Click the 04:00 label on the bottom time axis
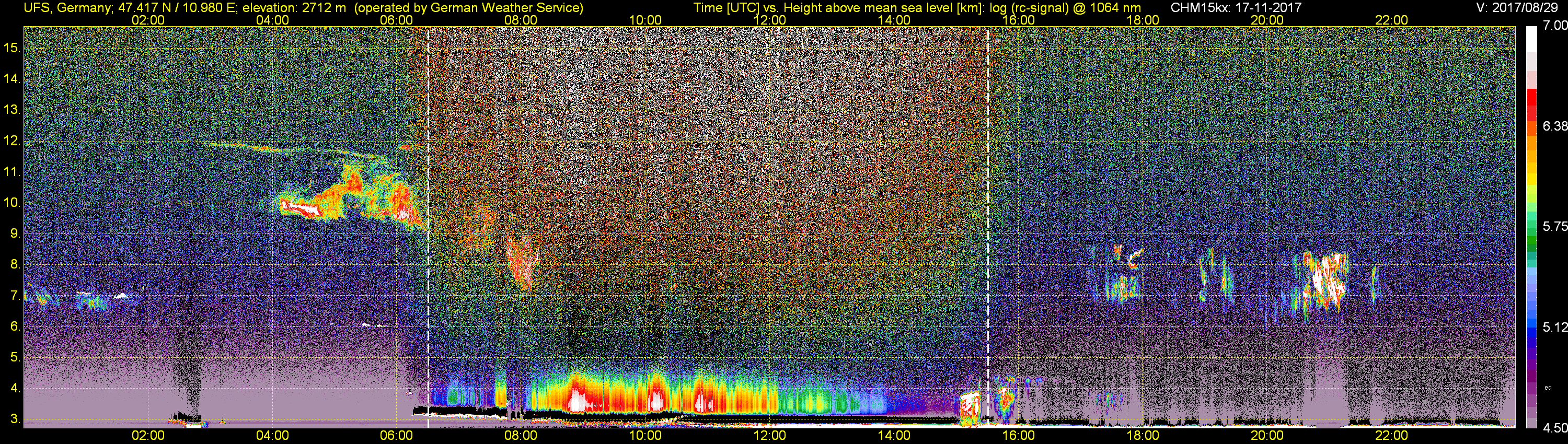Screen dimensions: 1568x444 coord(272,436)
